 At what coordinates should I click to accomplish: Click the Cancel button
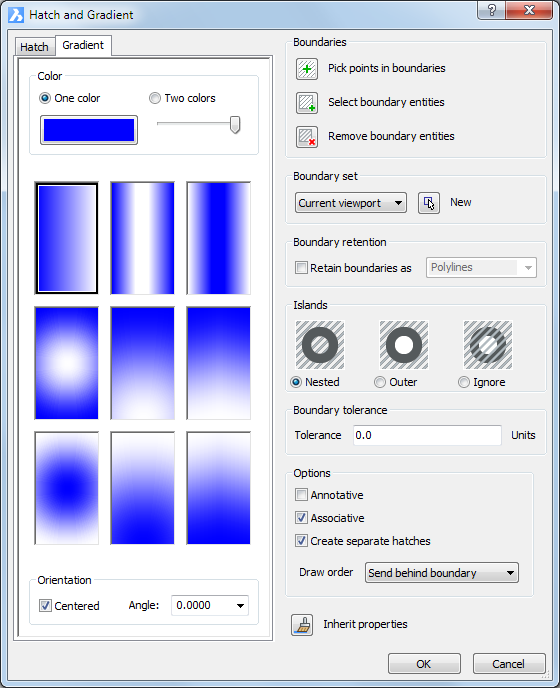[x=509, y=663]
